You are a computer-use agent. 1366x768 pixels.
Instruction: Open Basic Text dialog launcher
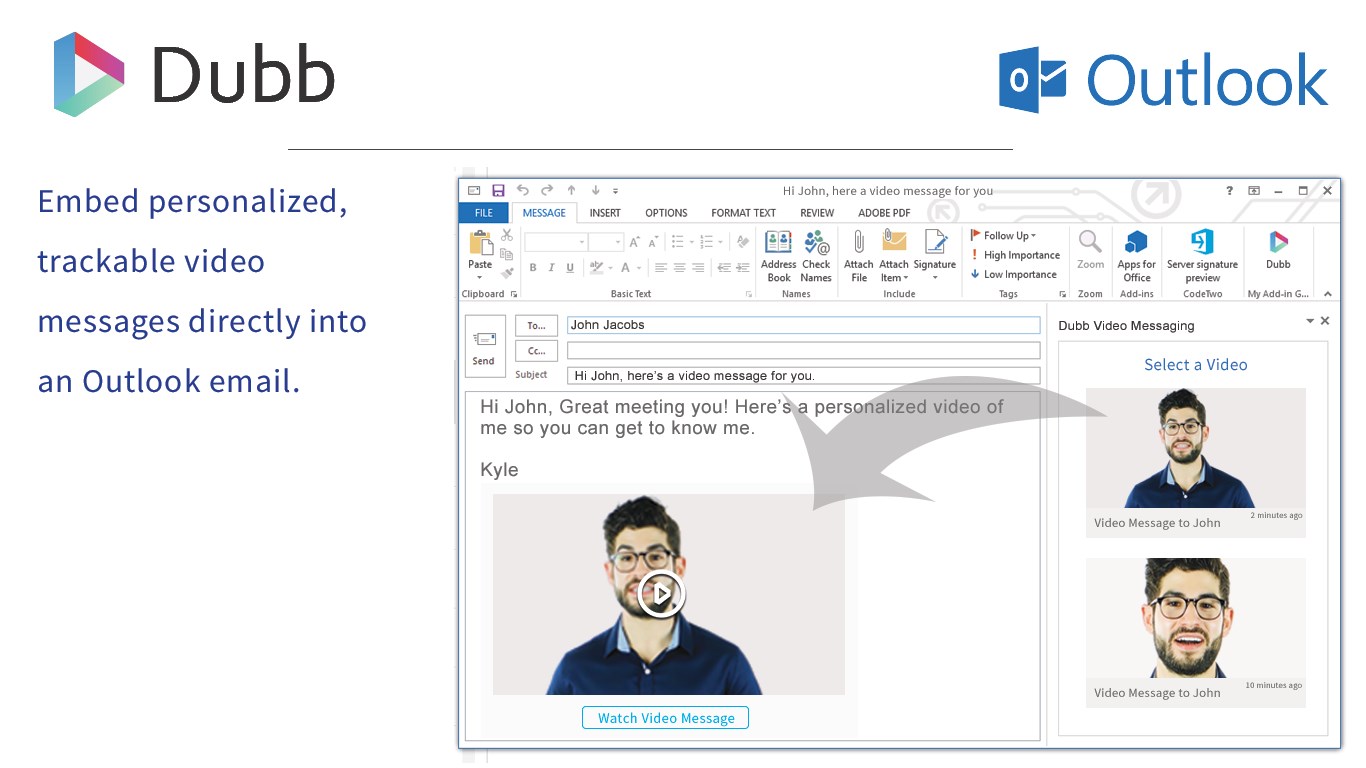click(749, 294)
